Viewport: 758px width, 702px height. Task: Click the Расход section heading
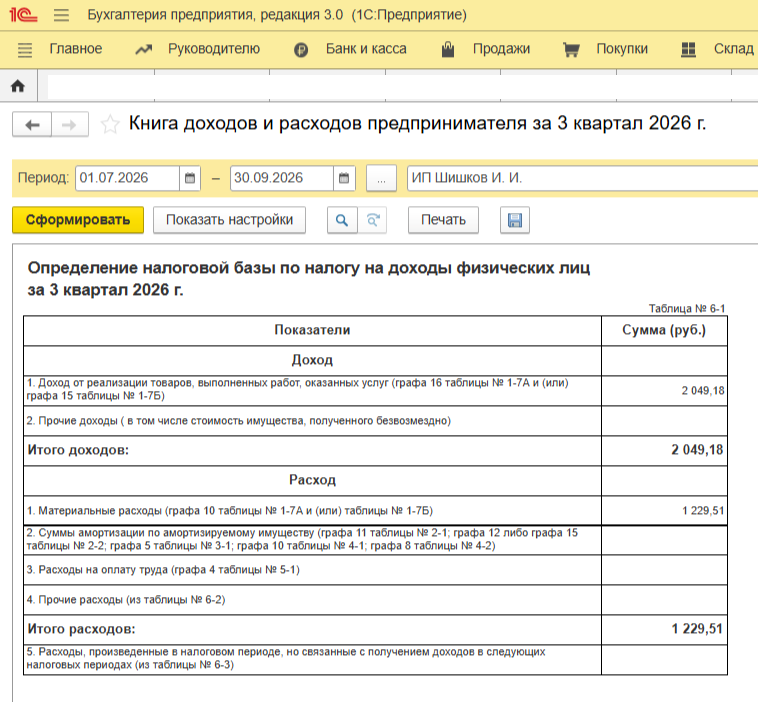(x=312, y=480)
